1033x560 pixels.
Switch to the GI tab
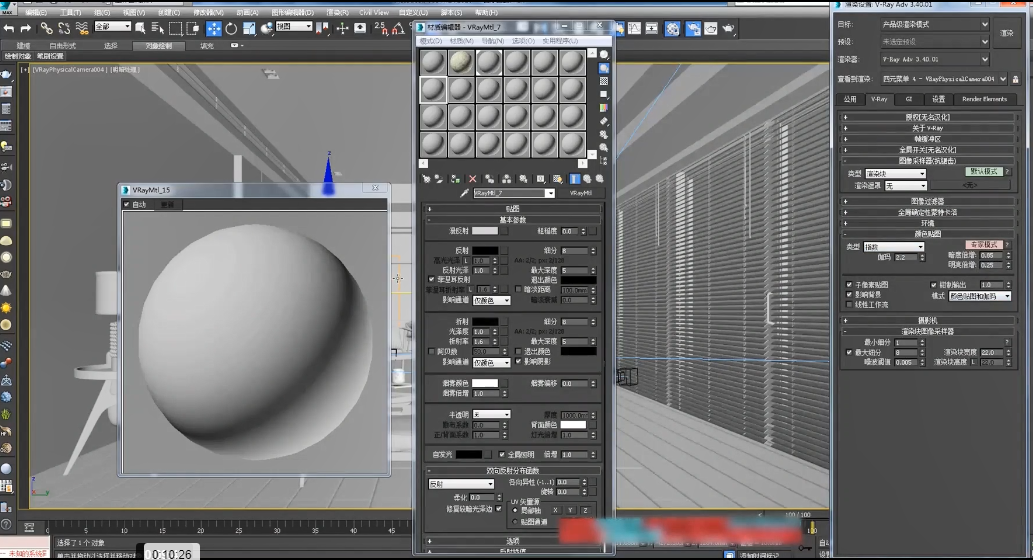click(x=908, y=99)
